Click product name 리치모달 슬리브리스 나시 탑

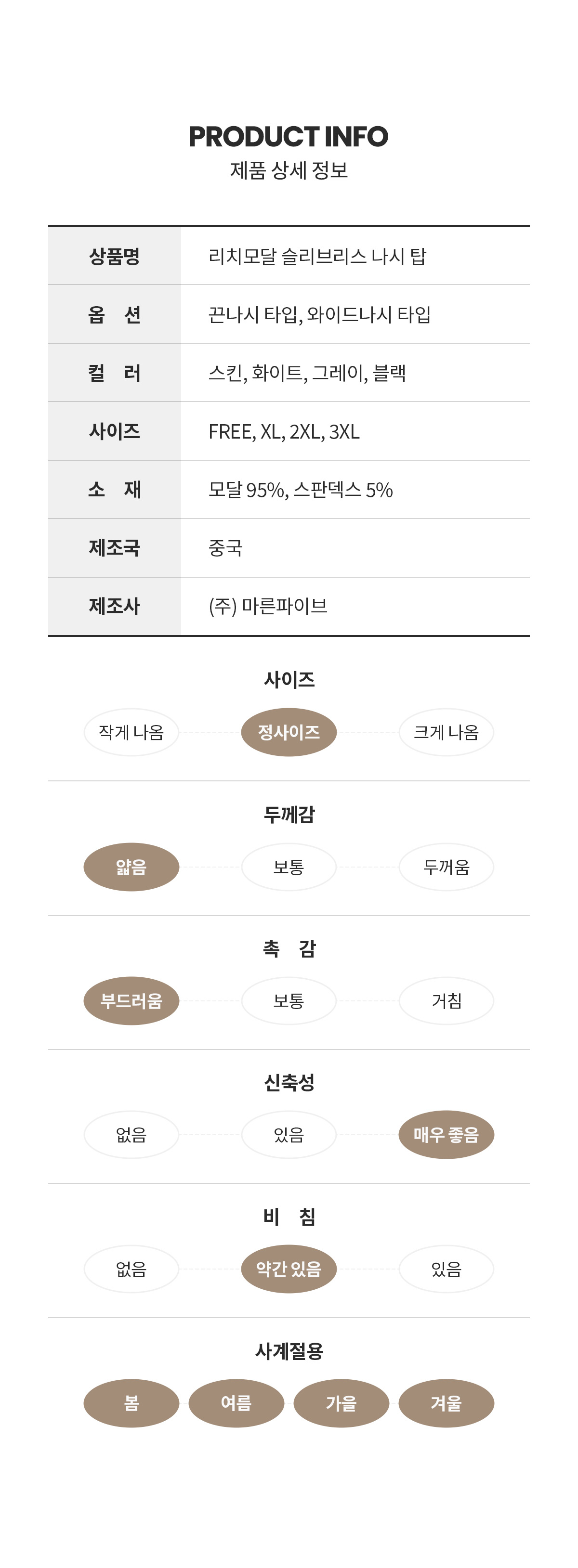point(317,256)
